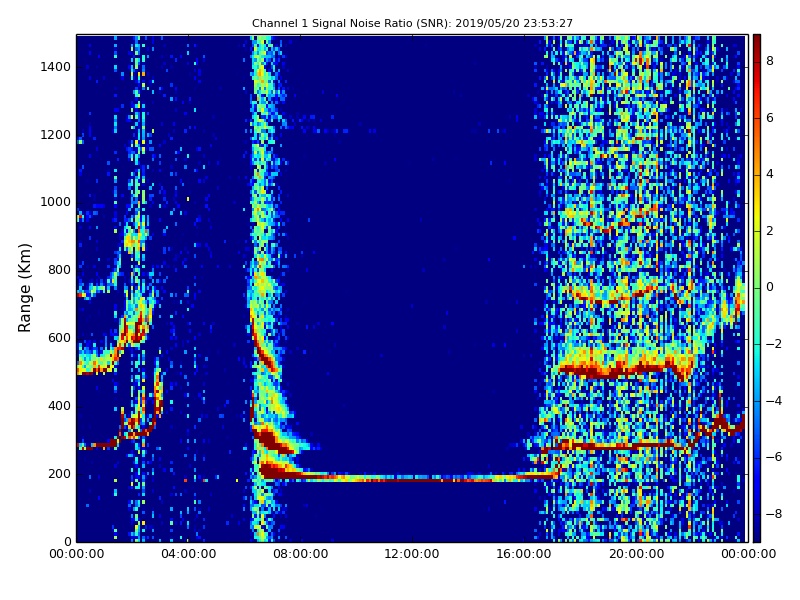Click the 1000 tick on Range axis

pyautogui.click(x=56, y=202)
